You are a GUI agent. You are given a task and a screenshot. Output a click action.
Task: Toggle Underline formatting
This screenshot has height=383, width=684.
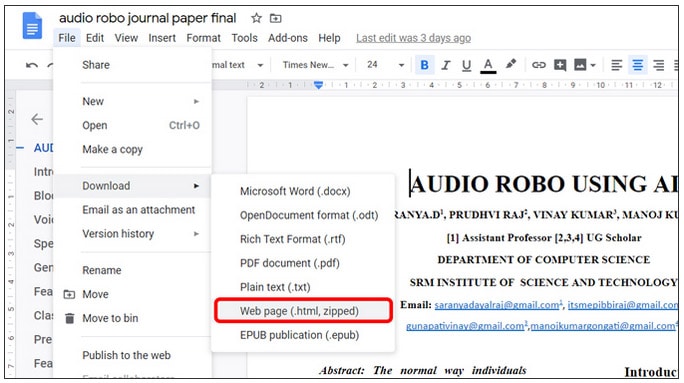466,65
